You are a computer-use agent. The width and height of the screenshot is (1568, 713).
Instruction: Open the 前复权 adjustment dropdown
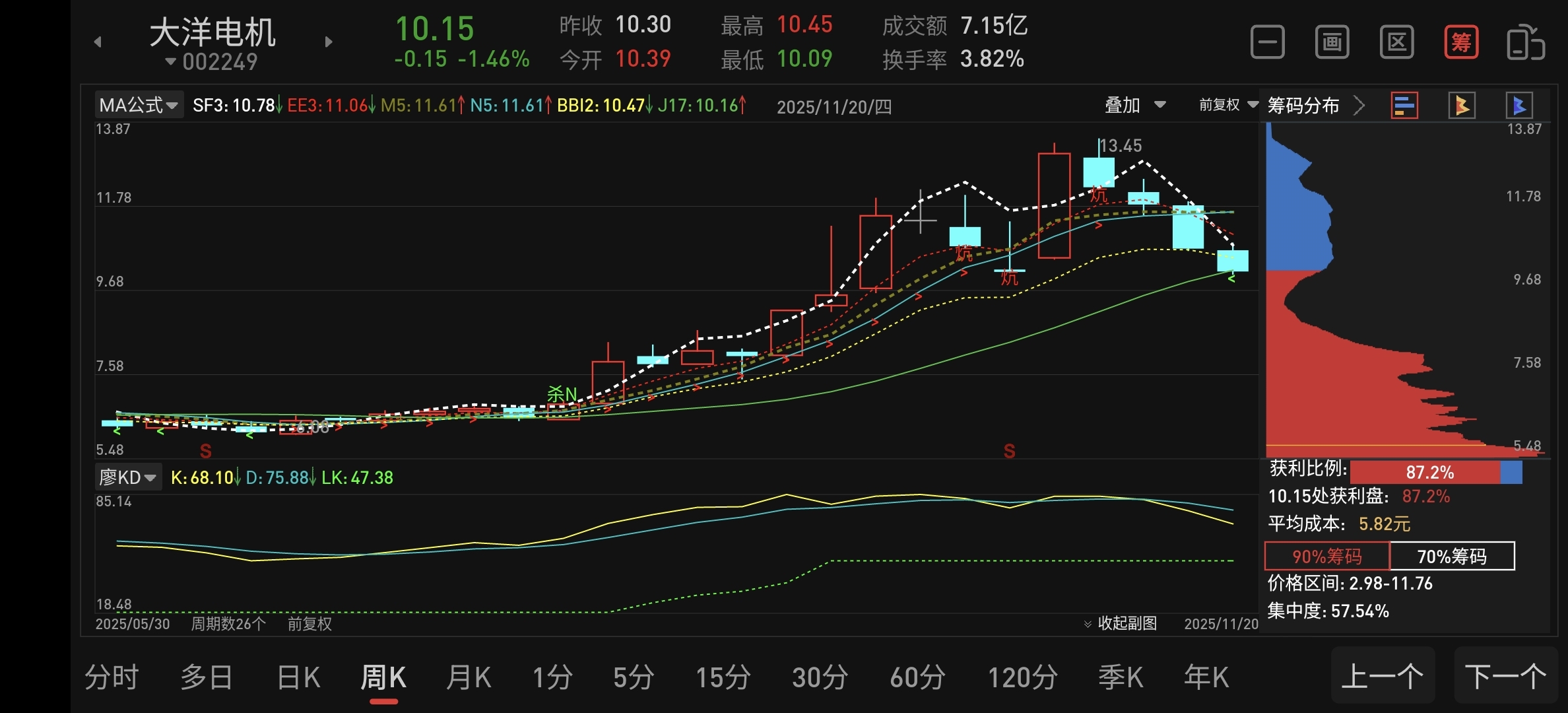point(1227,105)
